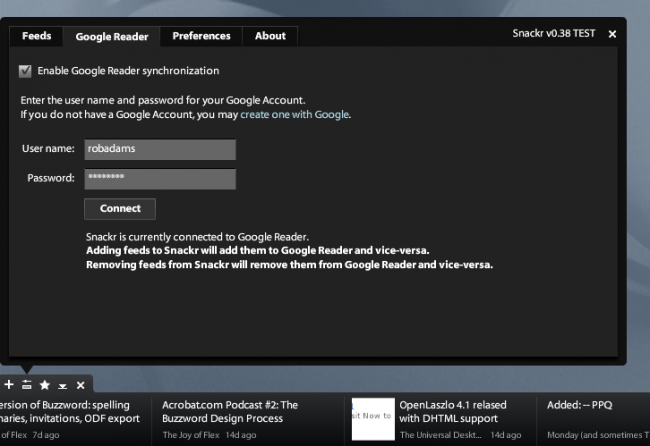
Task: Click the star icon in ticker toolbar
Action: (x=45, y=385)
